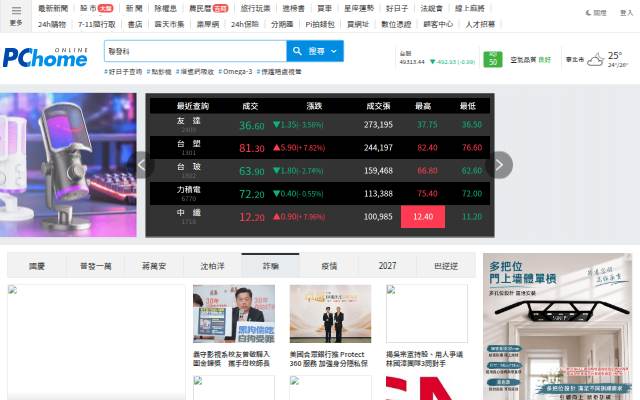Toggle night mode with the moon icon
Screen dimensions: 640x400
point(588,13)
